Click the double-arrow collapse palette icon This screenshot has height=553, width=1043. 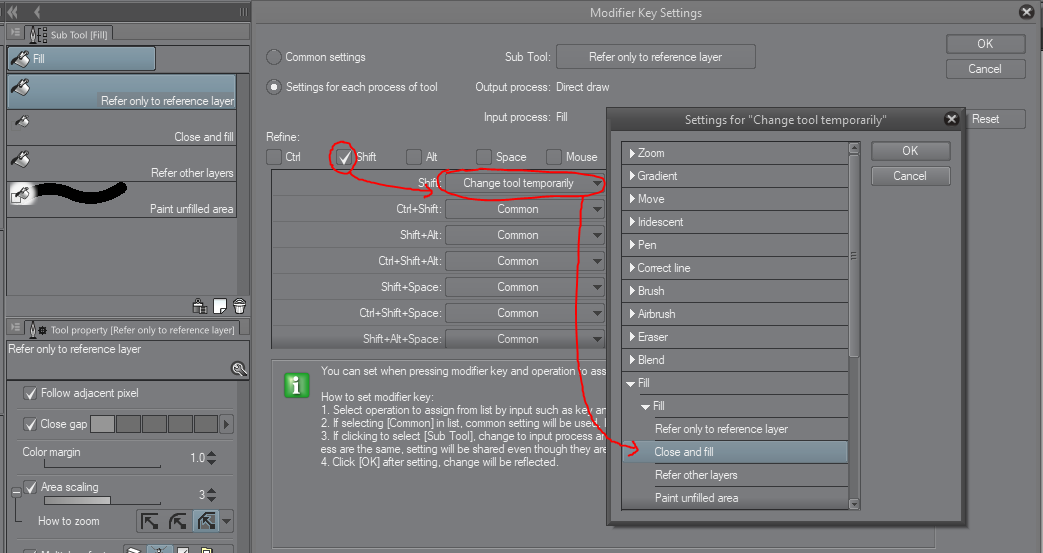click(14, 11)
